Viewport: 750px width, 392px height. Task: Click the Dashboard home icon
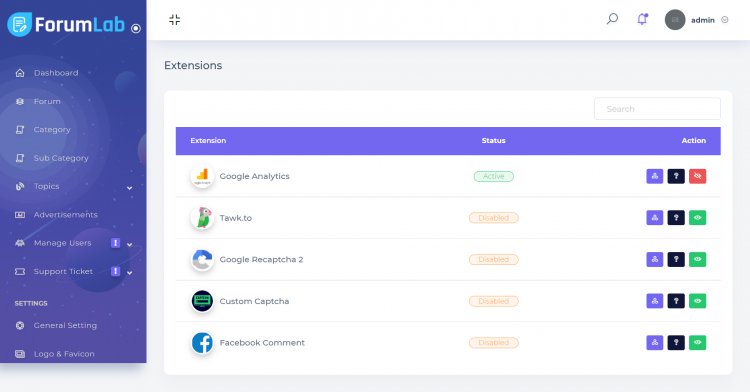pos(20,73)
